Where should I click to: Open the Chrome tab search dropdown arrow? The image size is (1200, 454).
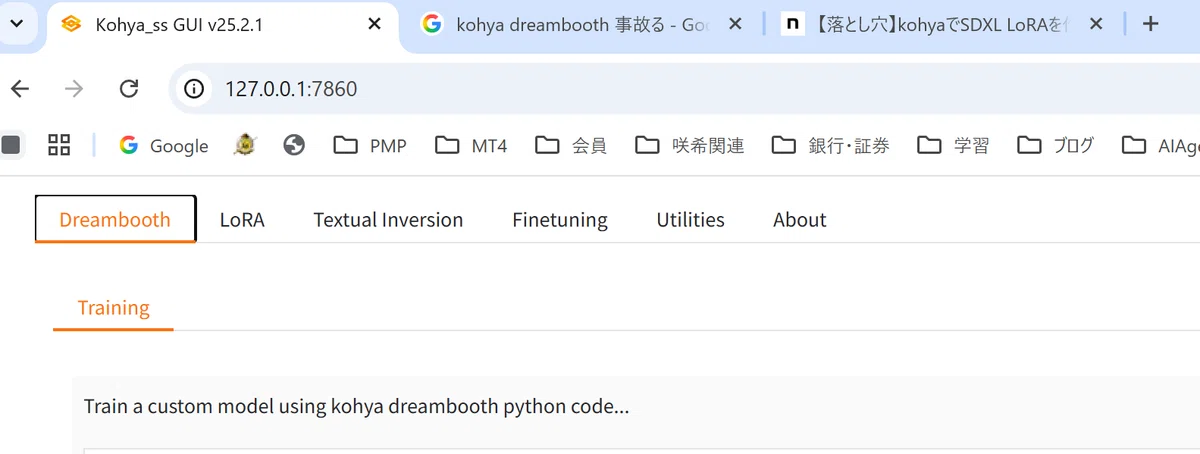tap(17, 24)
